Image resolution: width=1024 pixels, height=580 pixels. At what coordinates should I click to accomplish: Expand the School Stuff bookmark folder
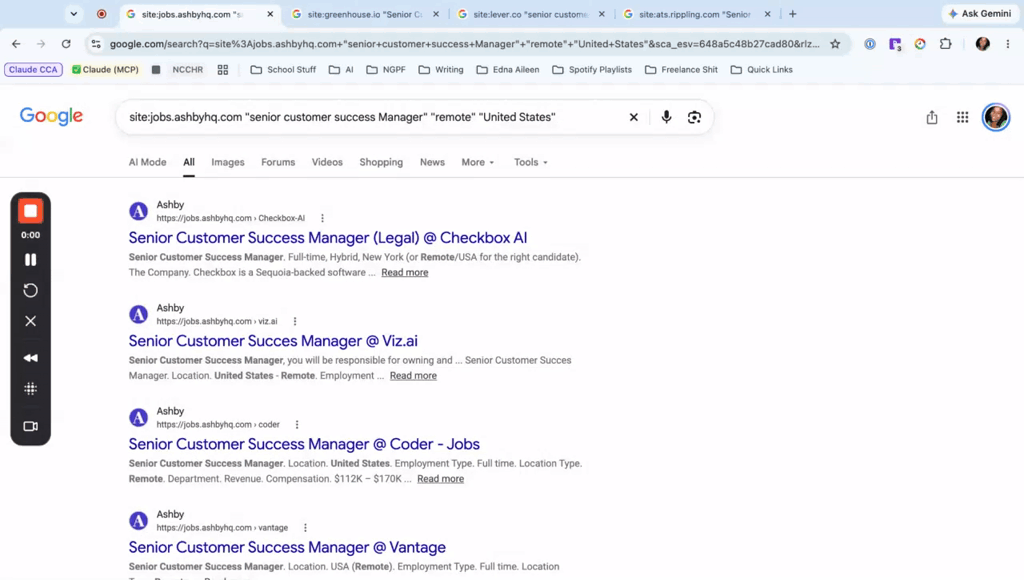(283, 69)
